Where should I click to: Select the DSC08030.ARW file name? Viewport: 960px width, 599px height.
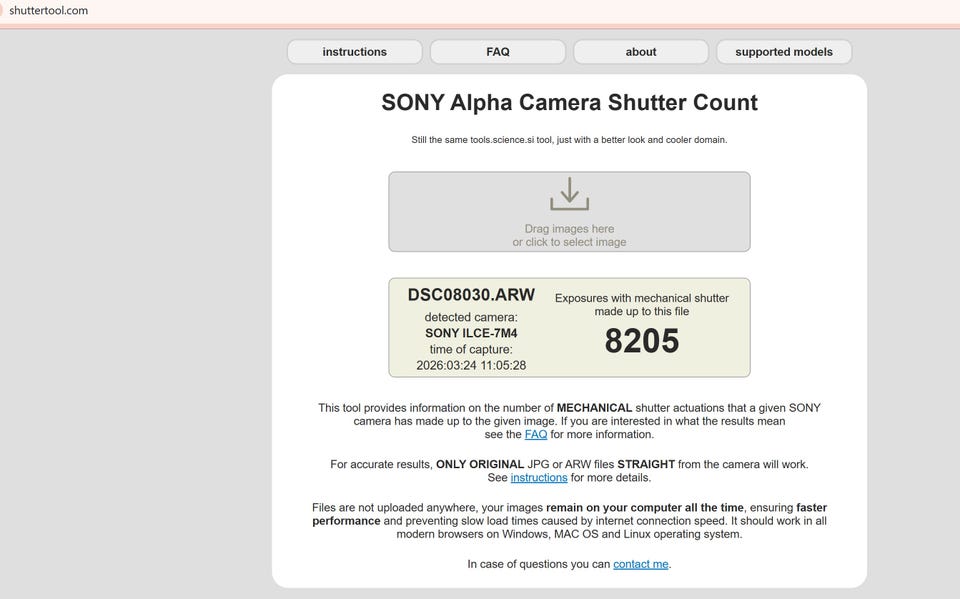[x=471, y=295]
